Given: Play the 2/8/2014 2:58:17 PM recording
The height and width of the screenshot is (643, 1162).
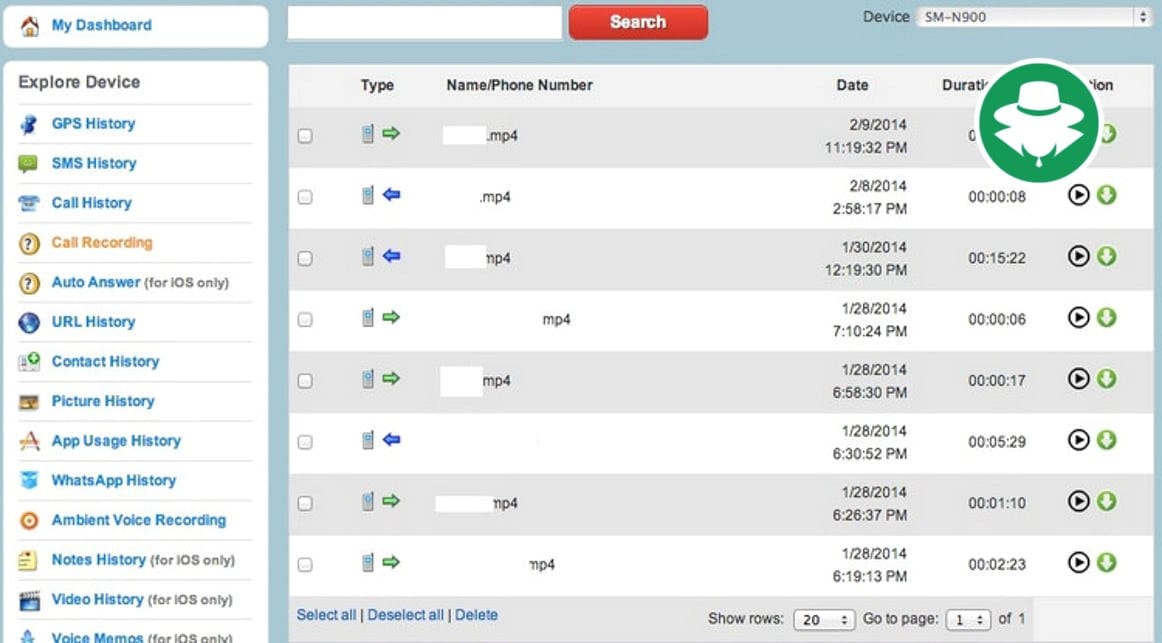Looking at the screenshot, I should click(x=1078, y=195).
